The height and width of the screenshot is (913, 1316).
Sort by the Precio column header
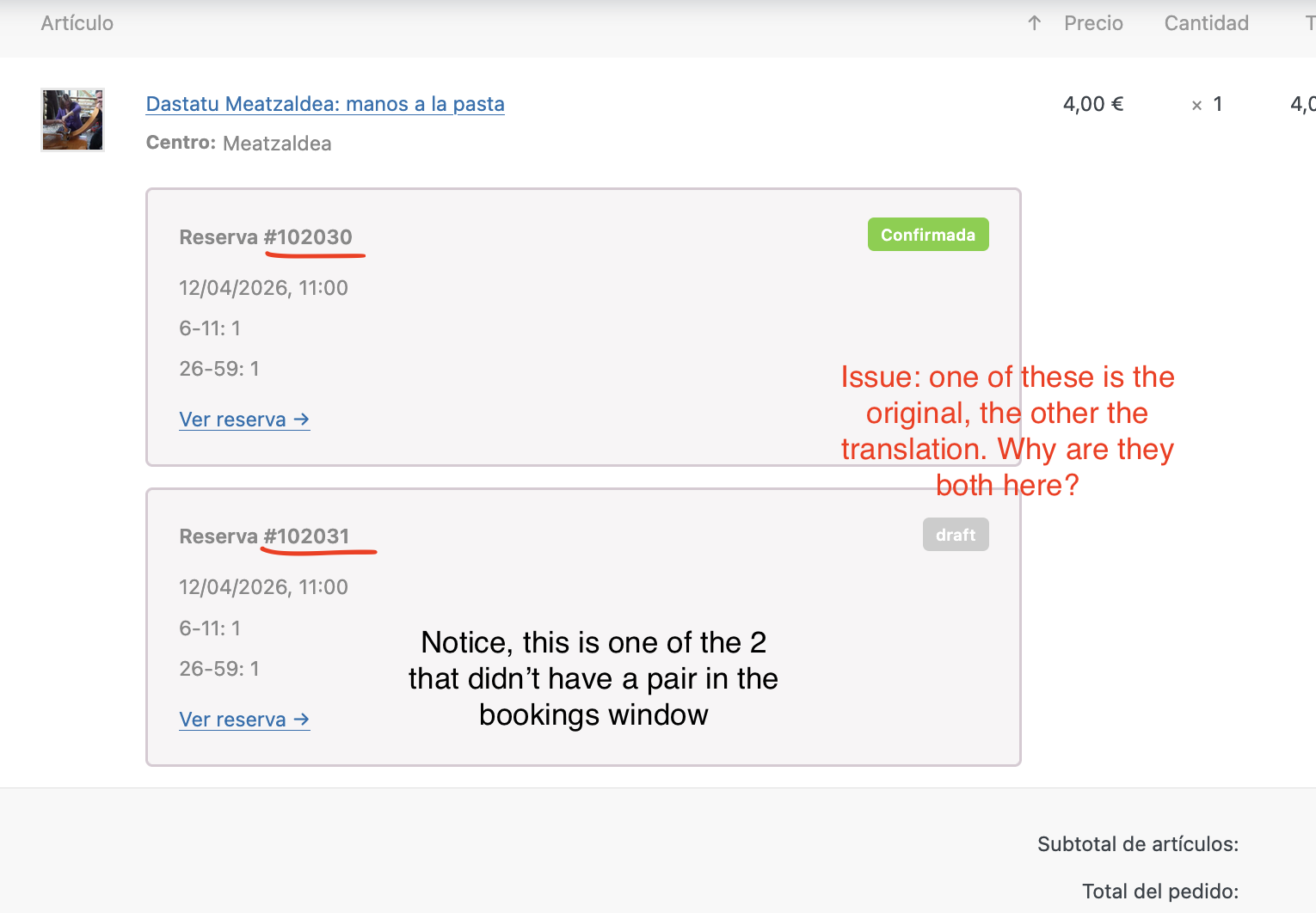point(1093,23)
